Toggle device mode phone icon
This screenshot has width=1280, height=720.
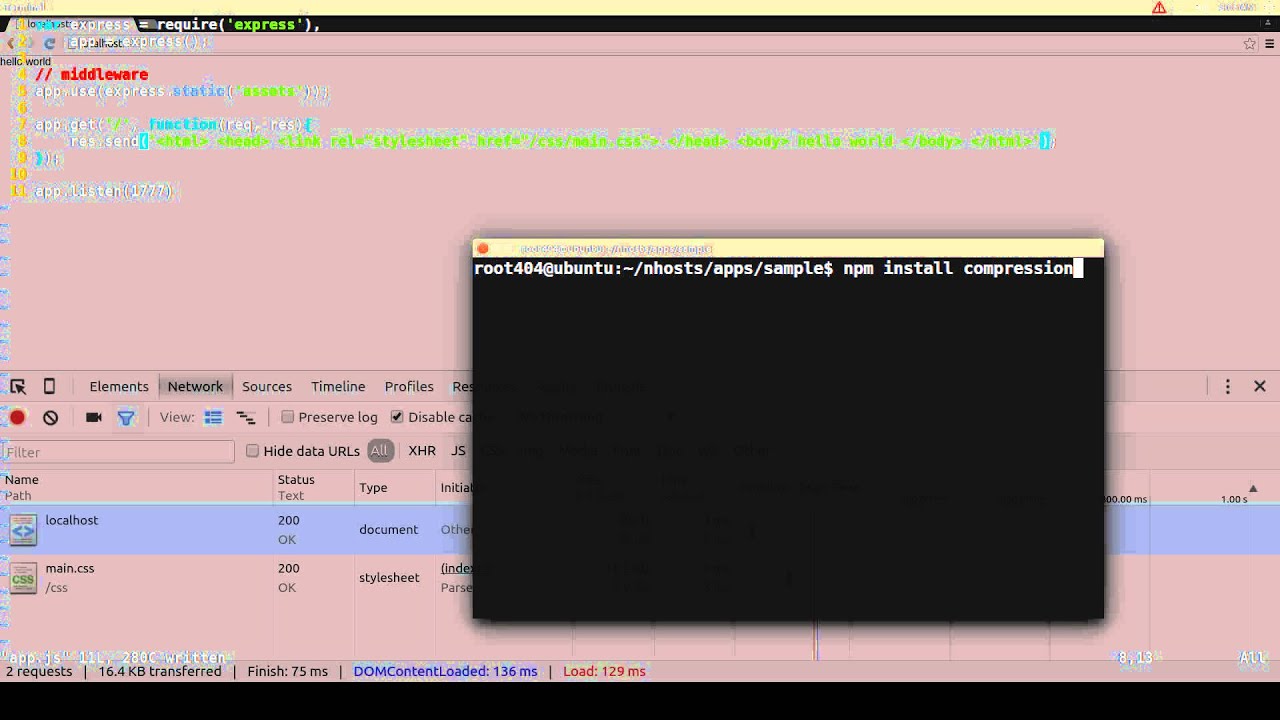click(49, 387)
